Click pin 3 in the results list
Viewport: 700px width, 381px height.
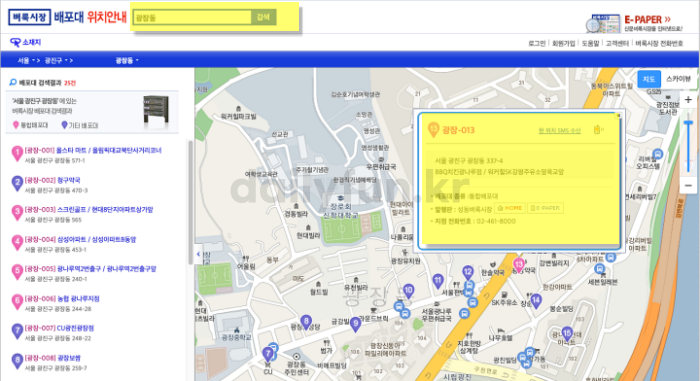17,213
